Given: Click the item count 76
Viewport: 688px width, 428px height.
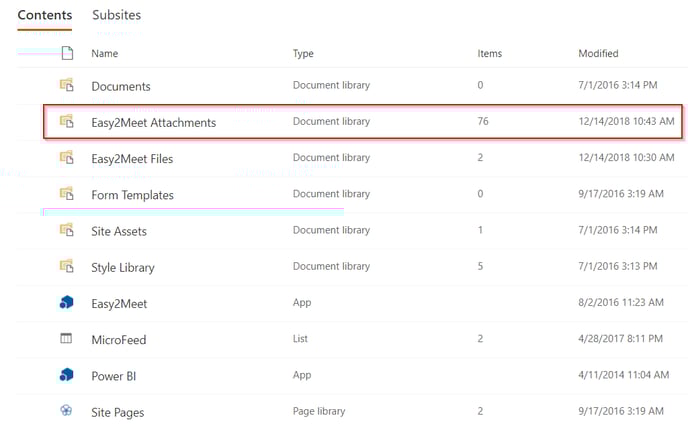Looking at the screenshot, I should pyautogui.click(x=483, y=121).
